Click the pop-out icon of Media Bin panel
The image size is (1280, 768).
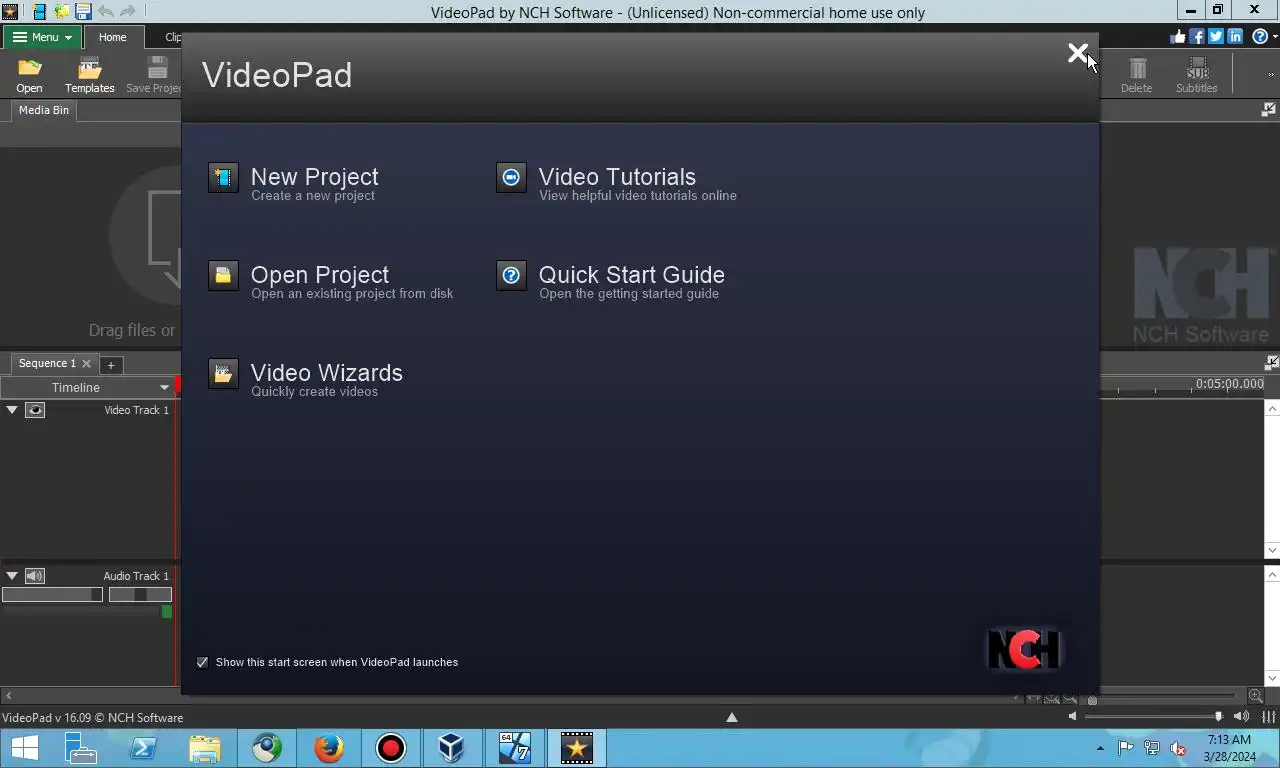pos(1269,110)
